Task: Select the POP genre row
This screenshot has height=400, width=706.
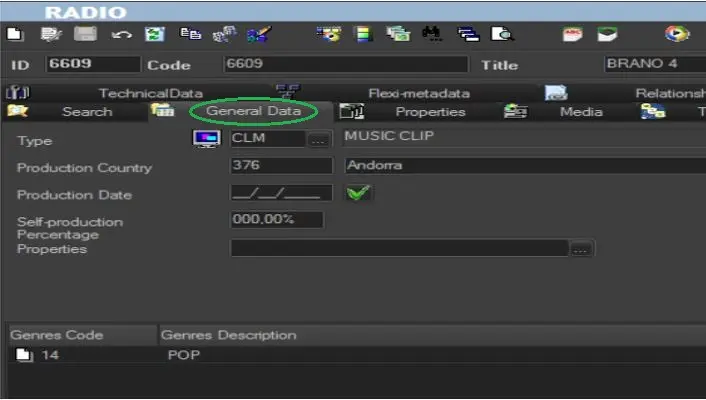Action: [x=183, y=355]
